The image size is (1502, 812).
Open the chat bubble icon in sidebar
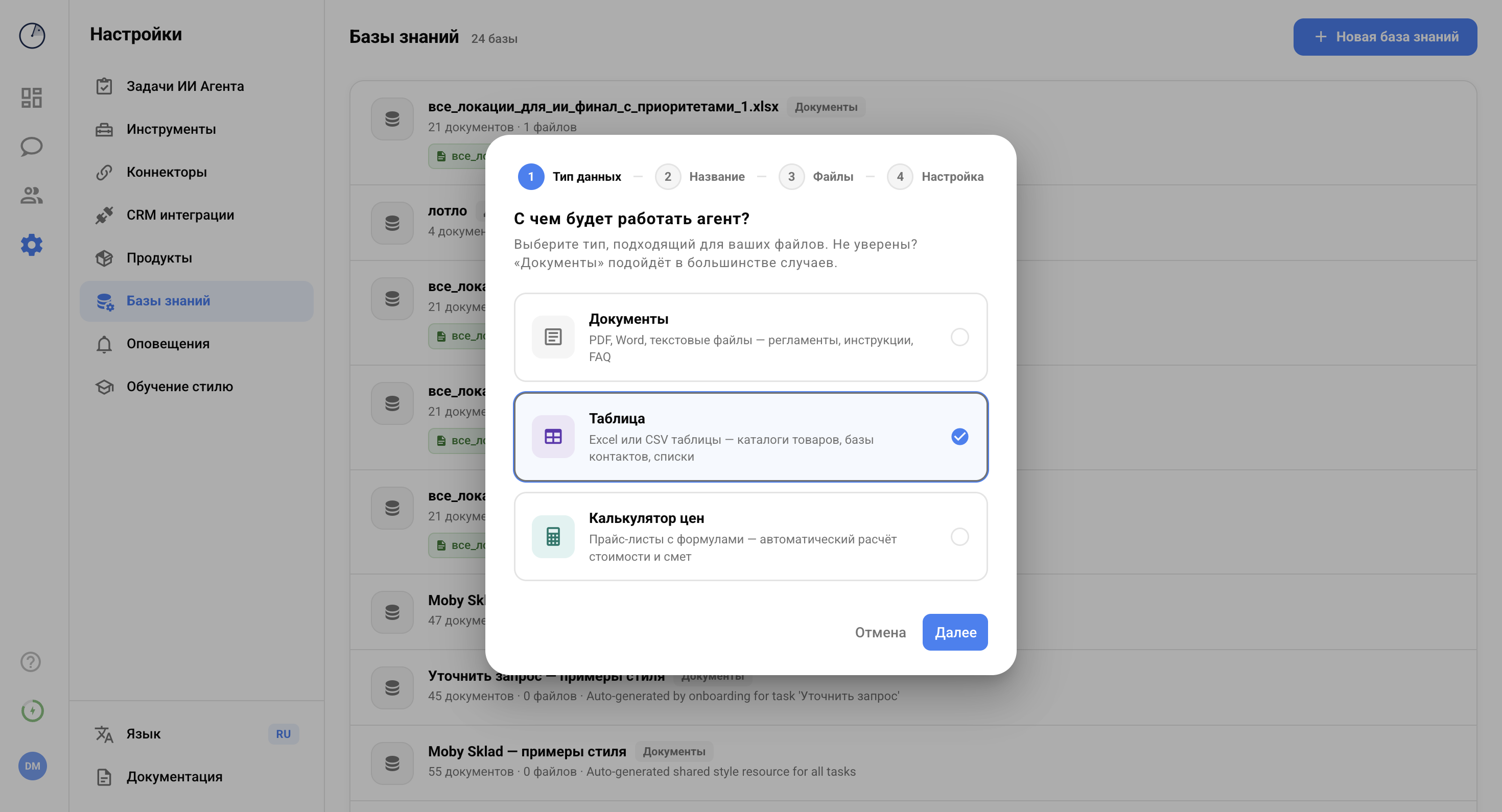(x=32, y=146)
